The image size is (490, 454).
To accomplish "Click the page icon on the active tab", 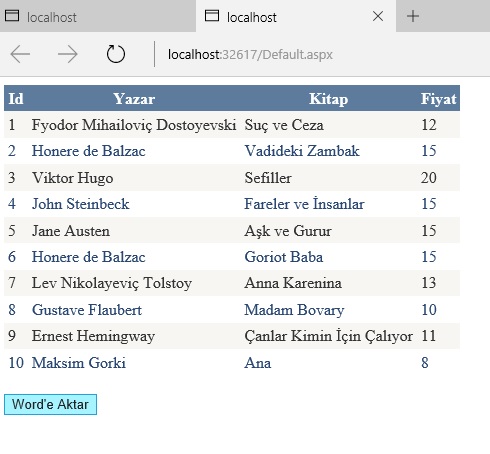I will [212, 16].
